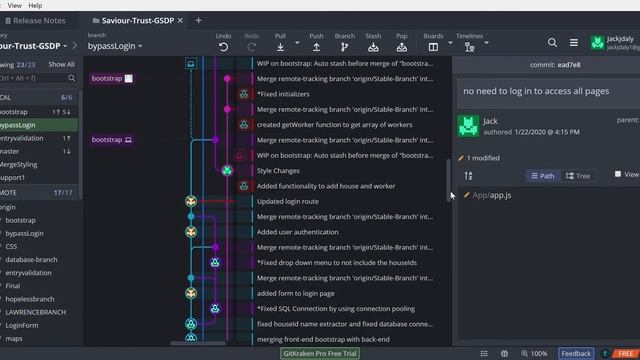
Task: Open the Boards icon
Action: click(433, 47)
